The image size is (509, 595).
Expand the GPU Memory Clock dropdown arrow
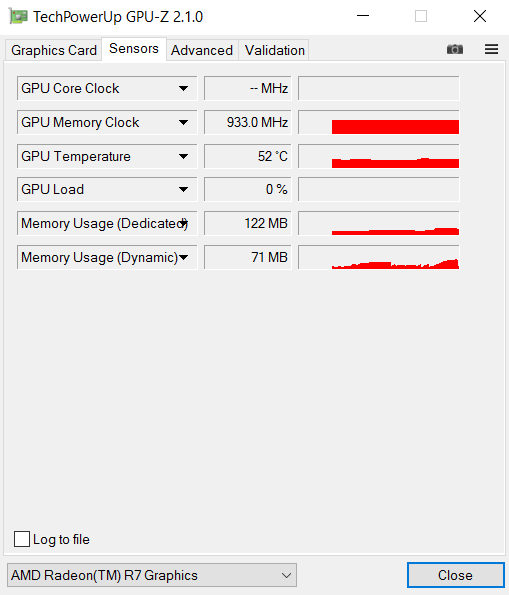(x=184, y=123)
